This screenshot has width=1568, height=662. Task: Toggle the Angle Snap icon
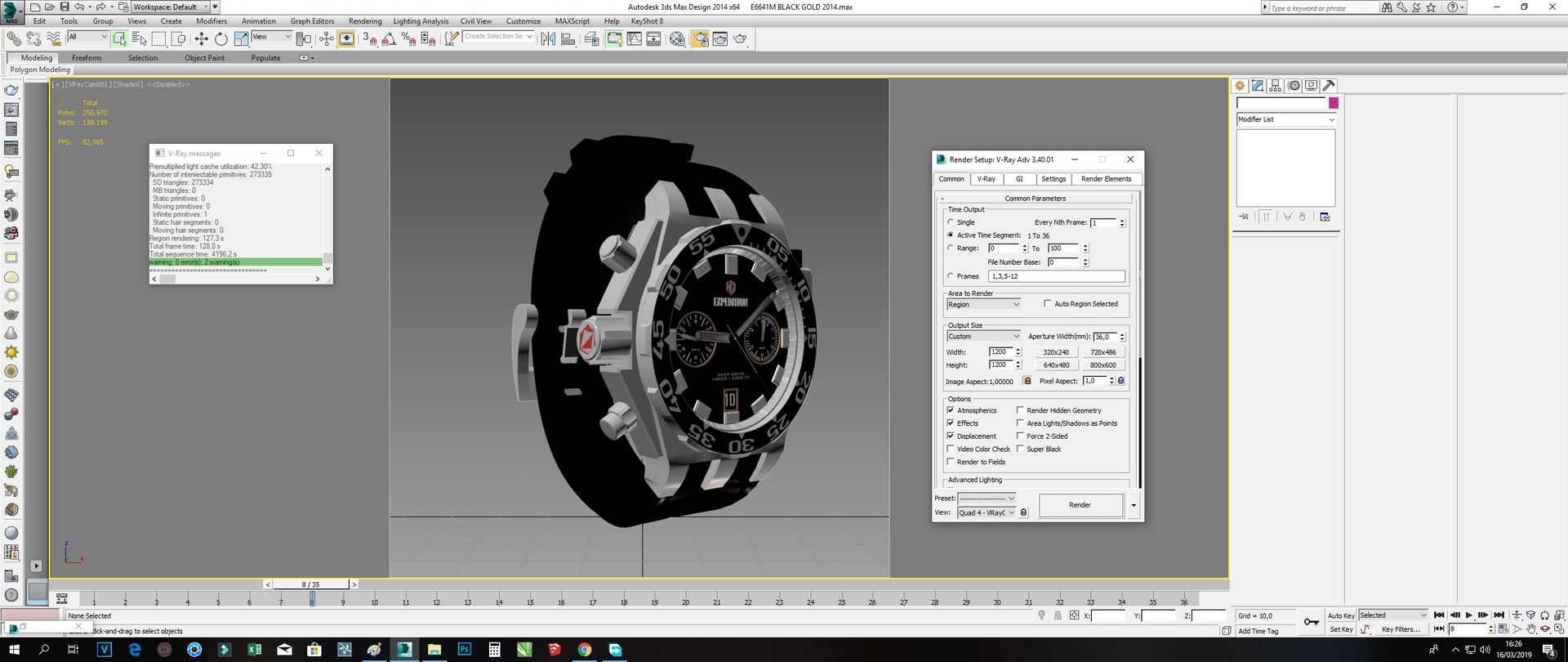click(389, 38)
